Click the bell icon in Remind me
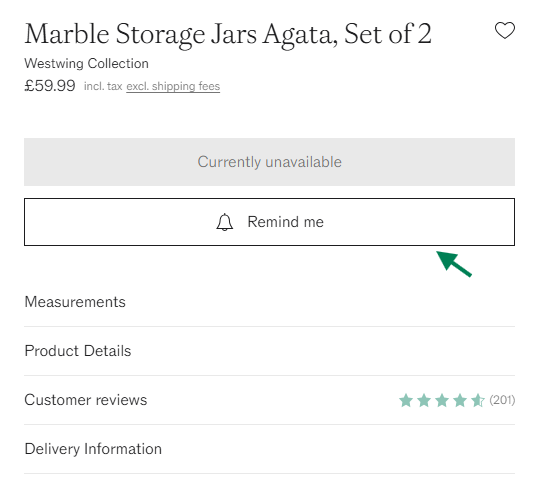This screenshot has height=484, width=545. pyautogui.click(x=225, y=222)
